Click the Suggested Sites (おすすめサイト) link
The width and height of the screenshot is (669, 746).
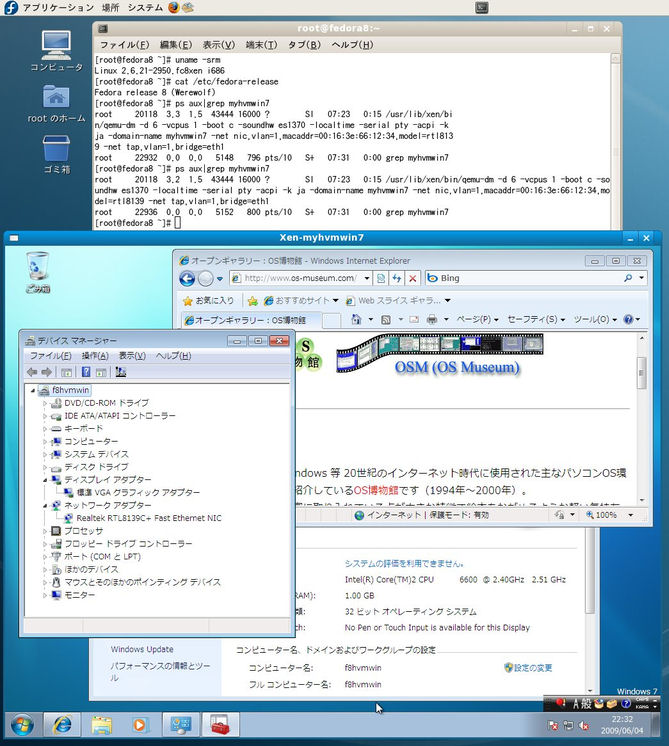301,301
